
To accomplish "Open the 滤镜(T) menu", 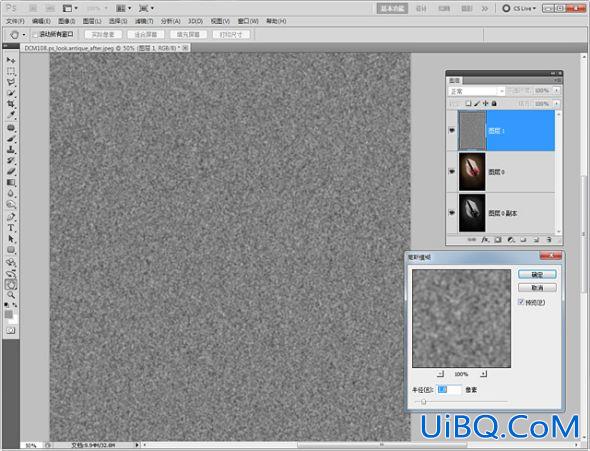I will 144,21.
